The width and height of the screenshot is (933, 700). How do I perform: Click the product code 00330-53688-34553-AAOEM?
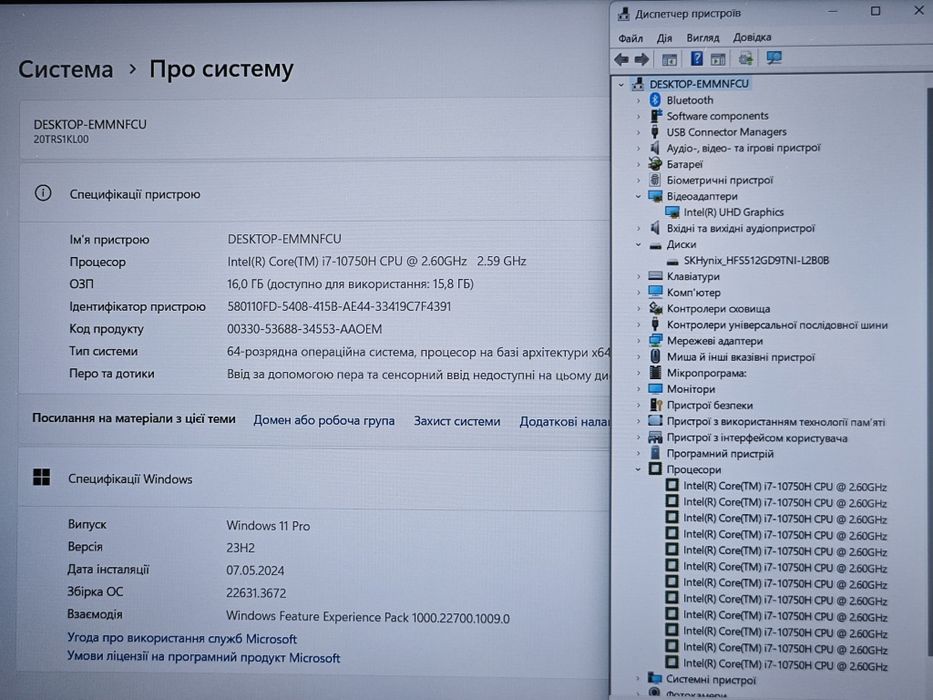click(x=305, y=329)
